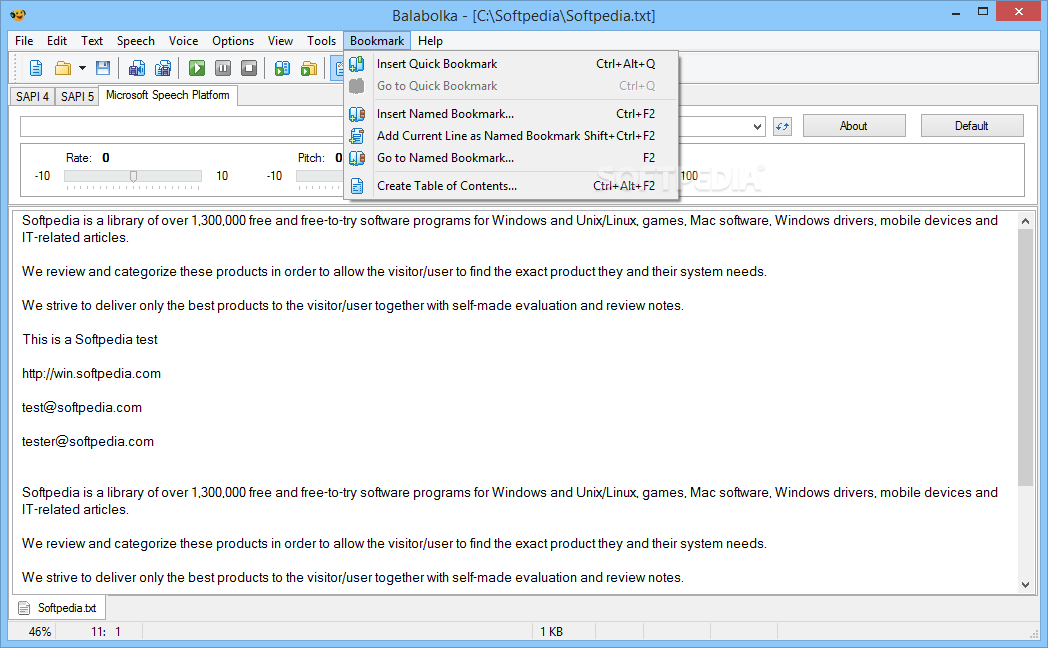The width and height of the screenshot is (1048, 648).
Task: Choose Add Current Line as Named Bookmark
Action: (511, 136)
